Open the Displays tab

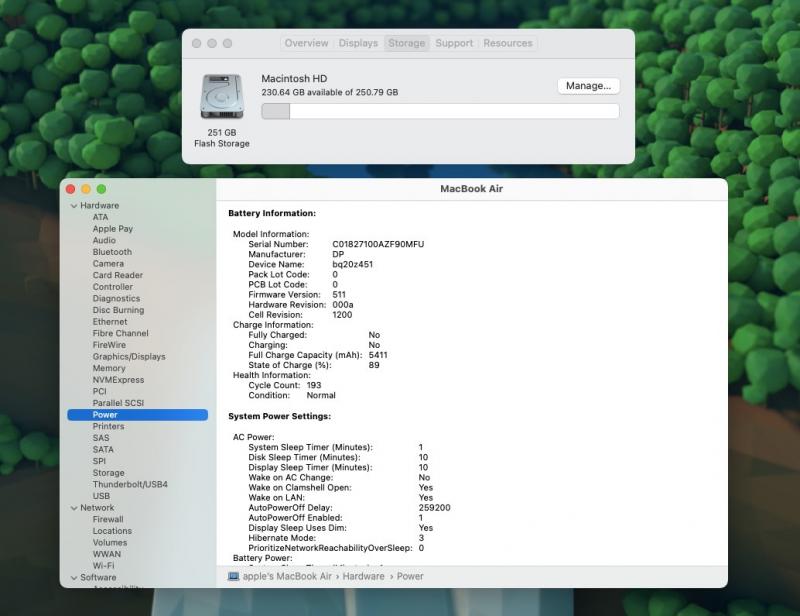[358, 43]
